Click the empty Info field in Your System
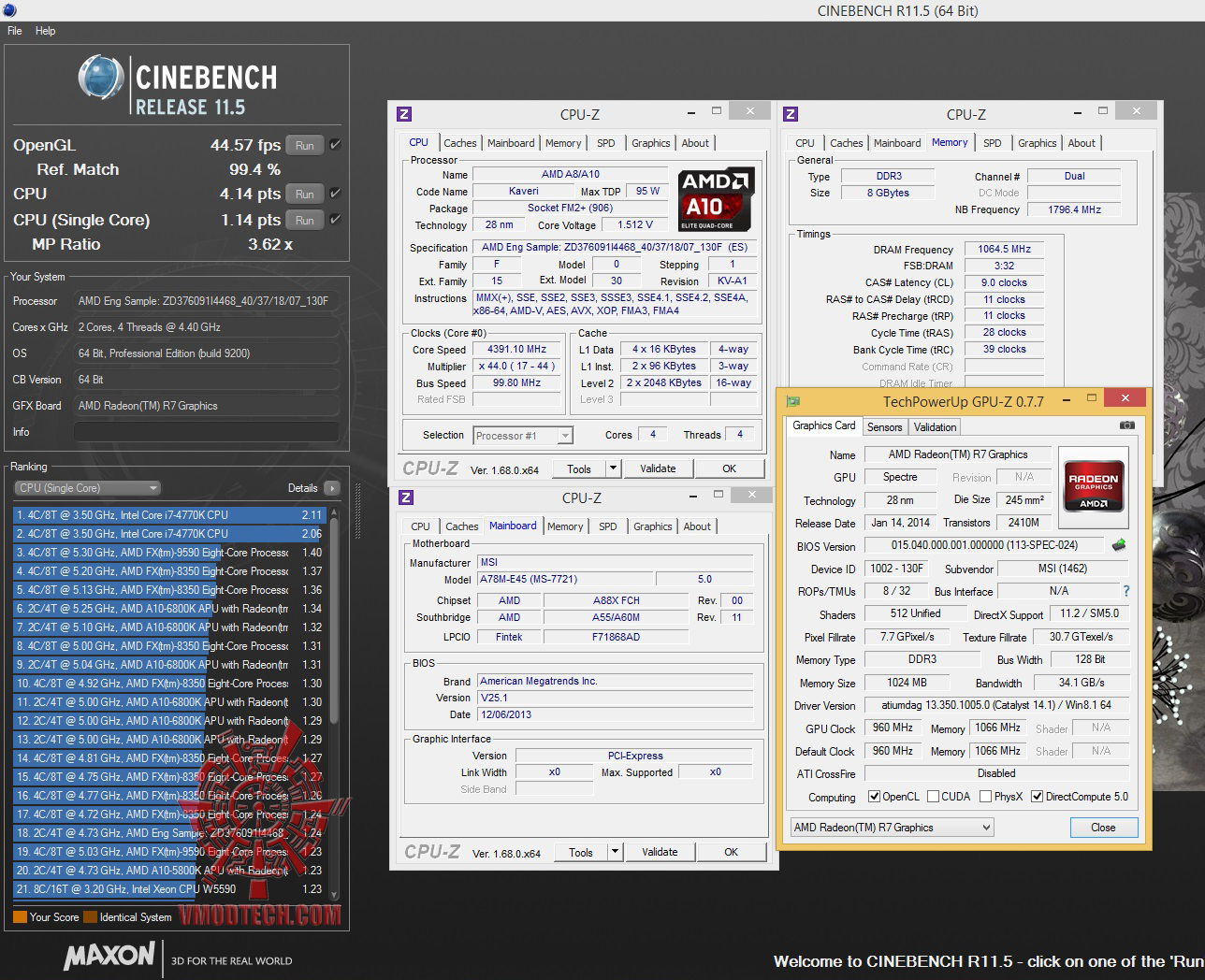Image resolution: width=1205 pixels, height=980 pixels. 206,432
